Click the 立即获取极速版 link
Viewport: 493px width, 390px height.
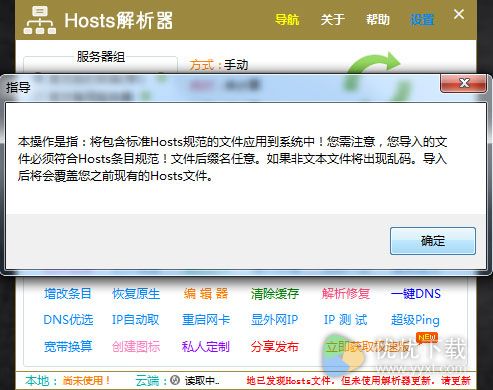click(368, 346)
